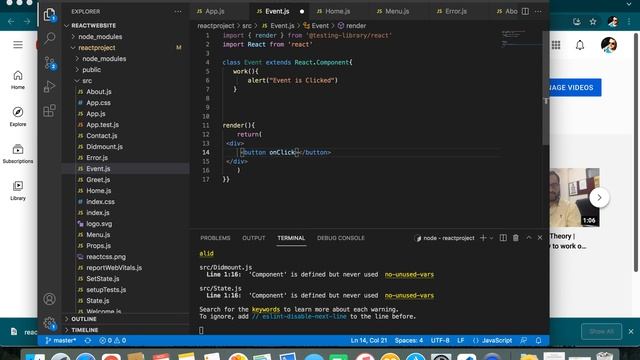Open the Accounts icon in activity bar

point(49,299)
